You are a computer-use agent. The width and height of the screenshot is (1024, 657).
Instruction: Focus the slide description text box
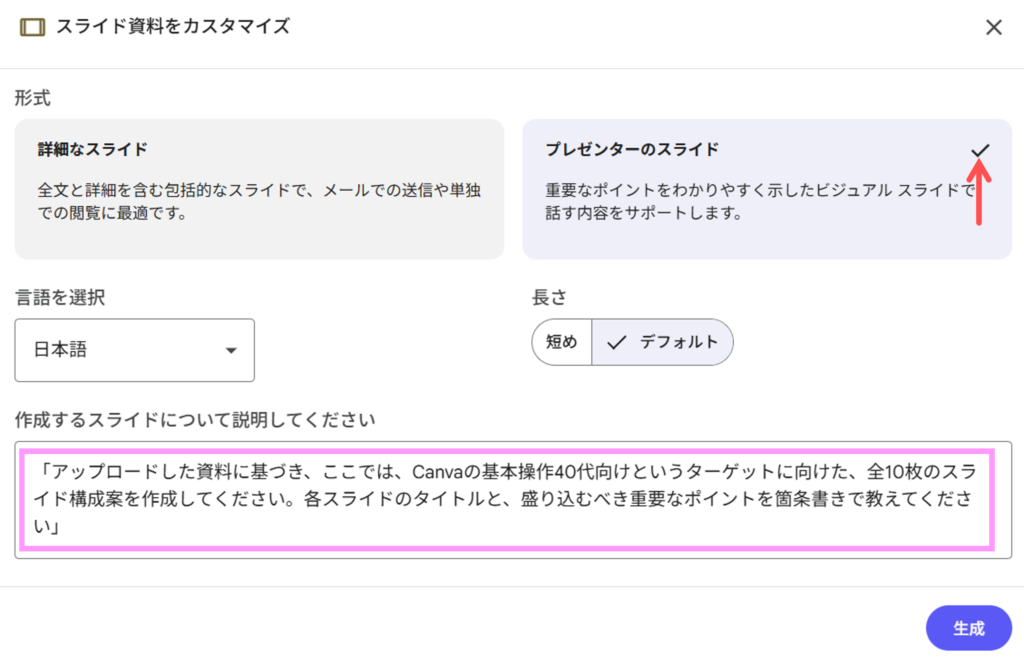pos(512,499)
